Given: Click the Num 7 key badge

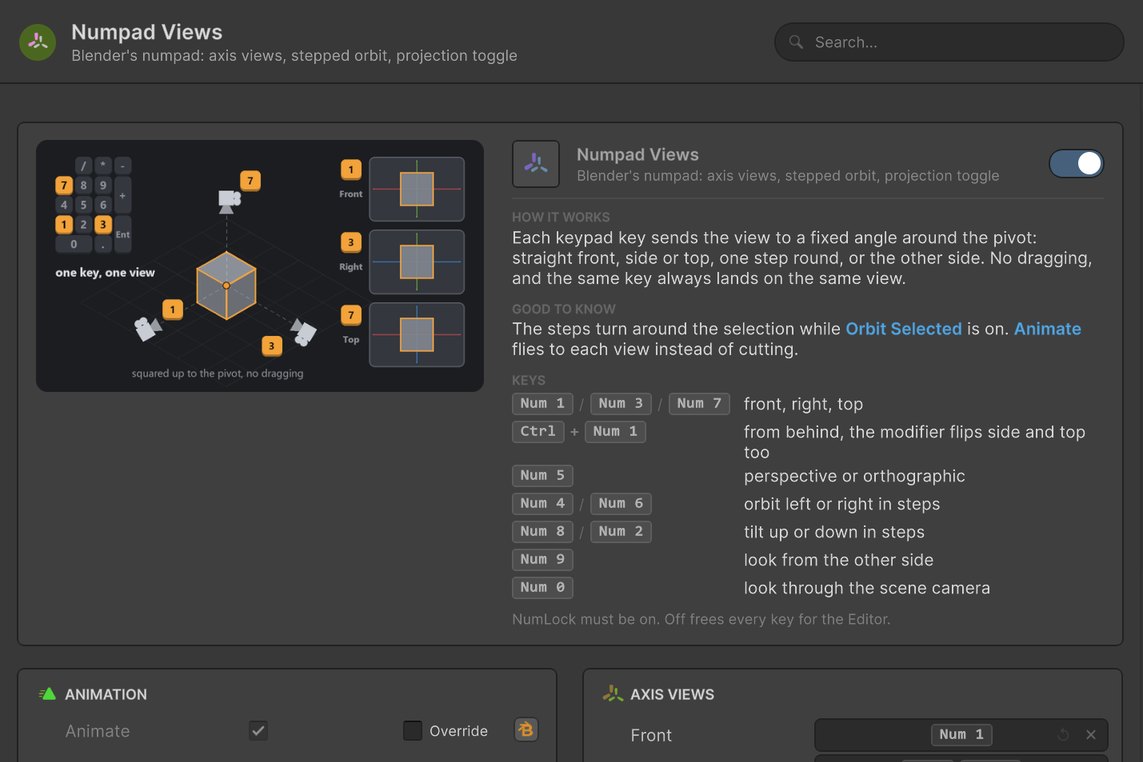Looking at the screenshot, I should click(699, 403).
